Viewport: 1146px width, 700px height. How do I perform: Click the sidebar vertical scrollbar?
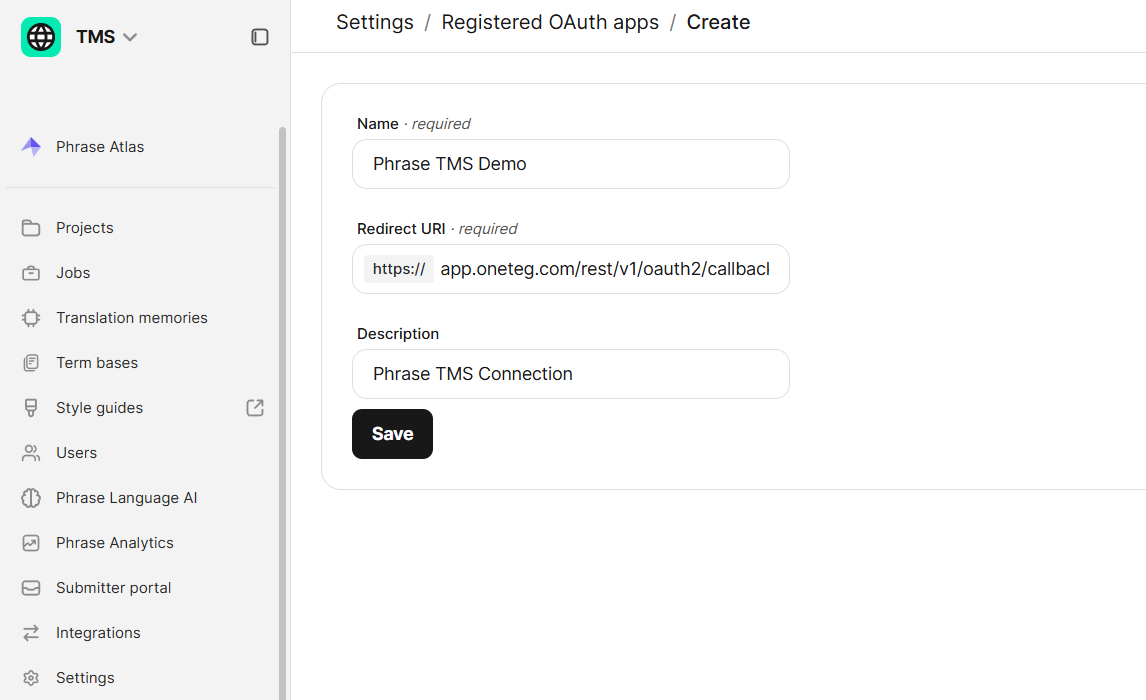pyautogui.click(x=282, y=414)
